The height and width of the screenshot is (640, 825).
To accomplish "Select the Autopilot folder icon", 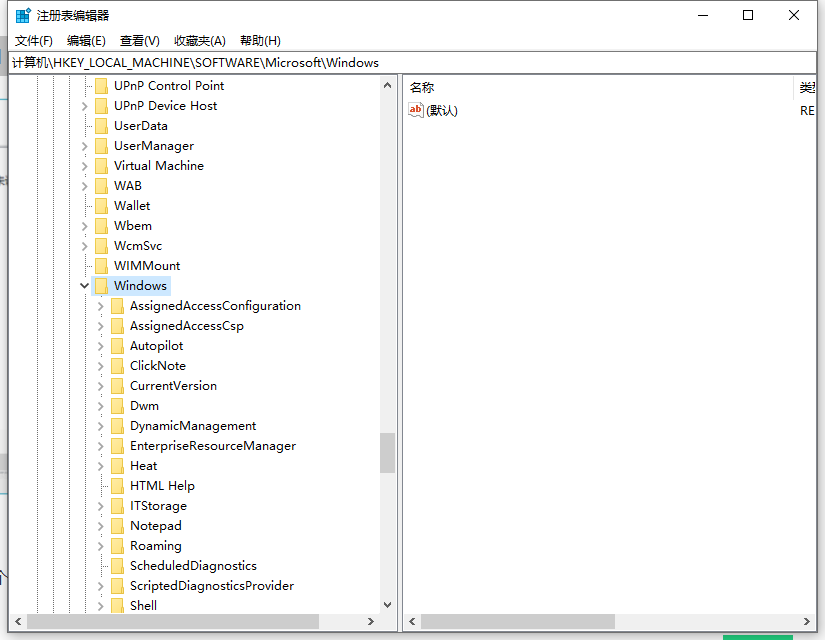I will (119, 345).
